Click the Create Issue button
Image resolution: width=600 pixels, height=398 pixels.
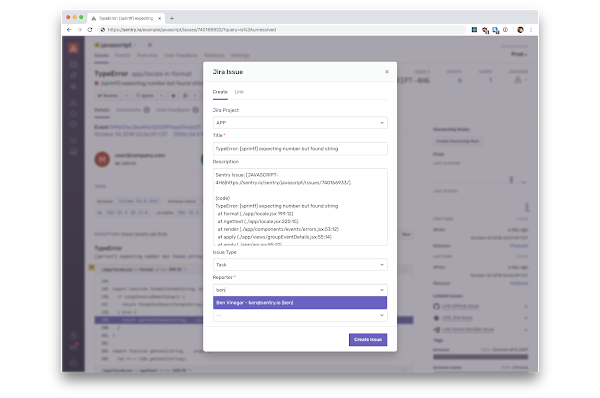tap(368, 339)
